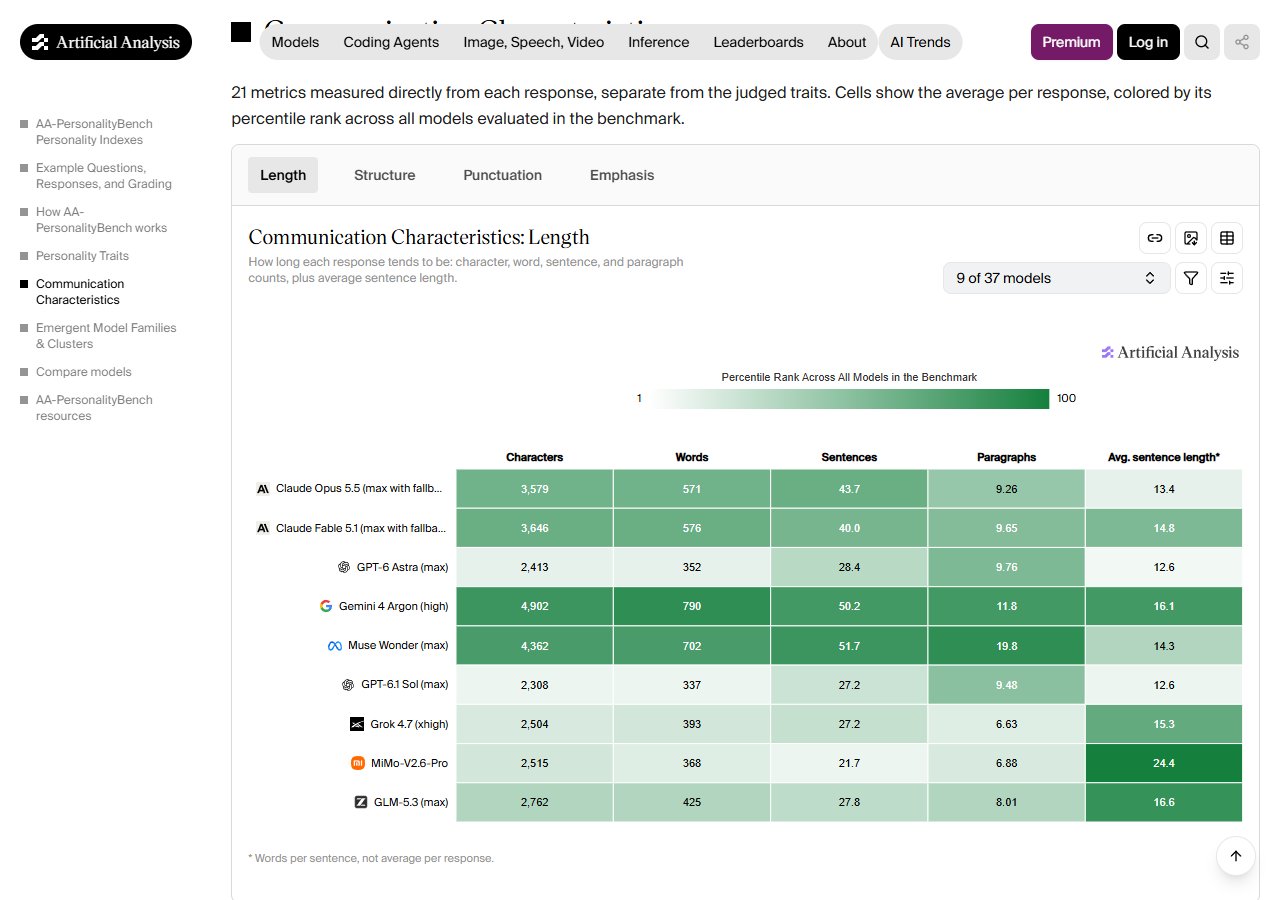The image size is (1280, 900).
Task: Go to Personality Traits section
Action: [82, 256]
